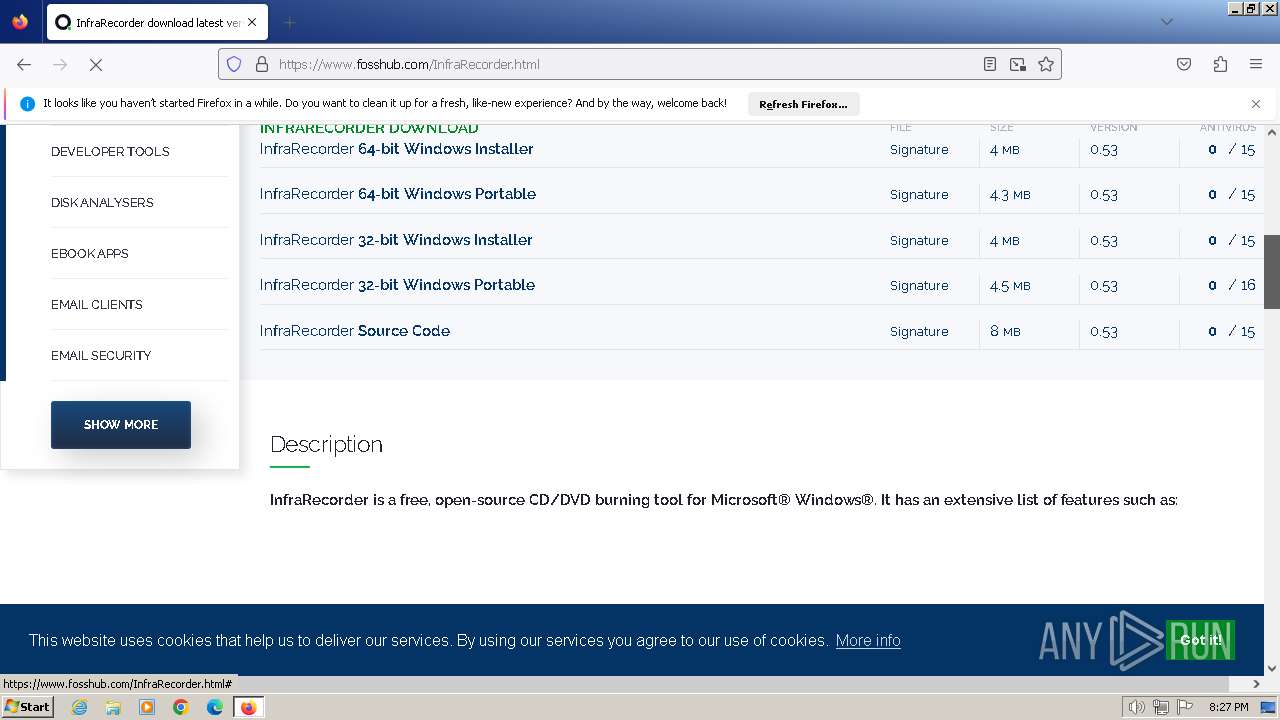Toggle reader view icon in address bar
The width and height of the screenshot is (1280, 720).
point(990,64)
